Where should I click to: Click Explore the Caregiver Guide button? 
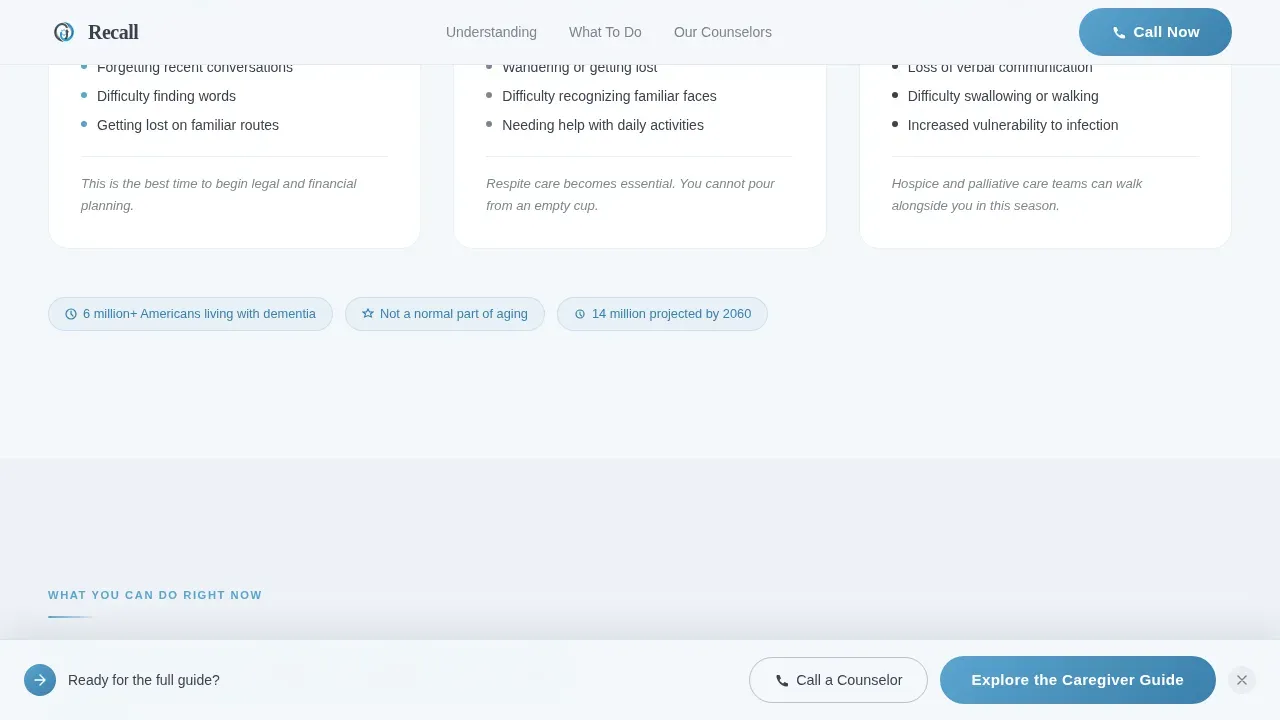(1078, 680)
